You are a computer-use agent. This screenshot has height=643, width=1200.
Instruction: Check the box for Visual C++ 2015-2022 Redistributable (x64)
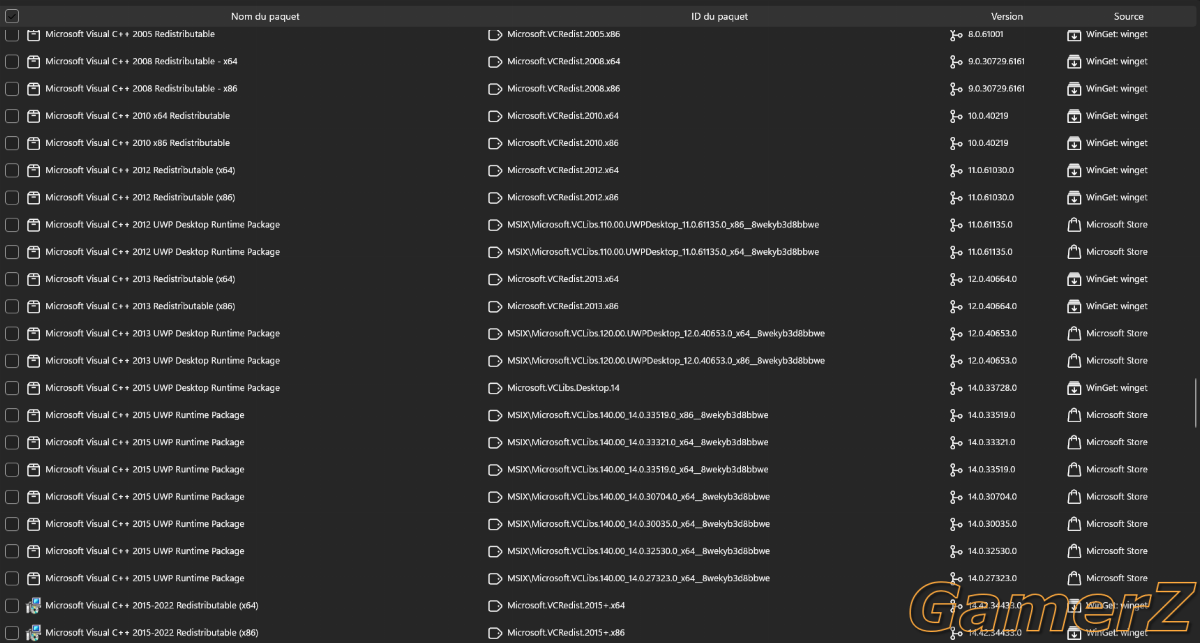click(x=12, y=605)
